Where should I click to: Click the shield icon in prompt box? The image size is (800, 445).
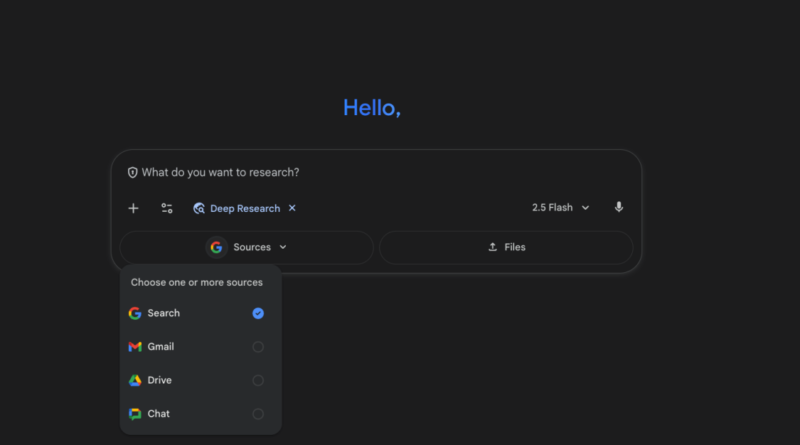pos(132,172)
